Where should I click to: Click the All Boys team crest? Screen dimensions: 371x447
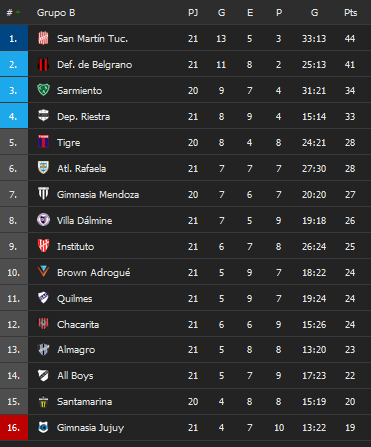43,376
